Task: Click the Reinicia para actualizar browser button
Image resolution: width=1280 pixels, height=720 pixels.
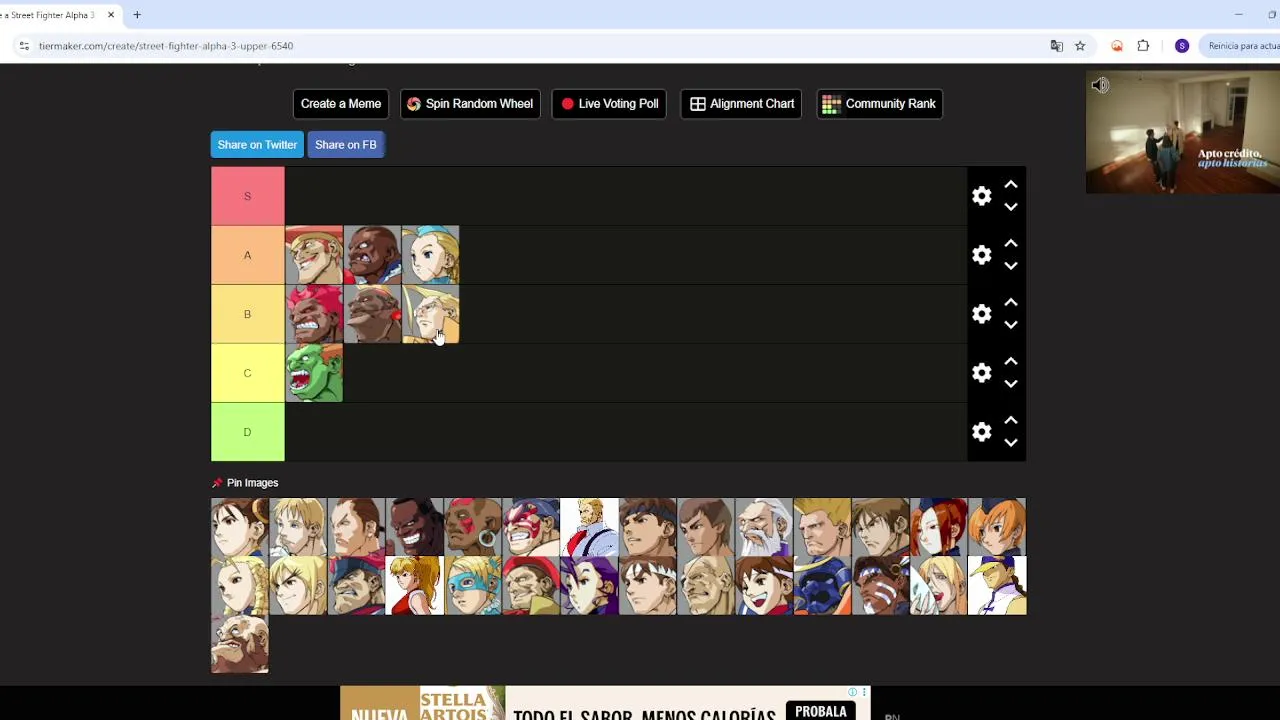Action: coord(1242,46)
